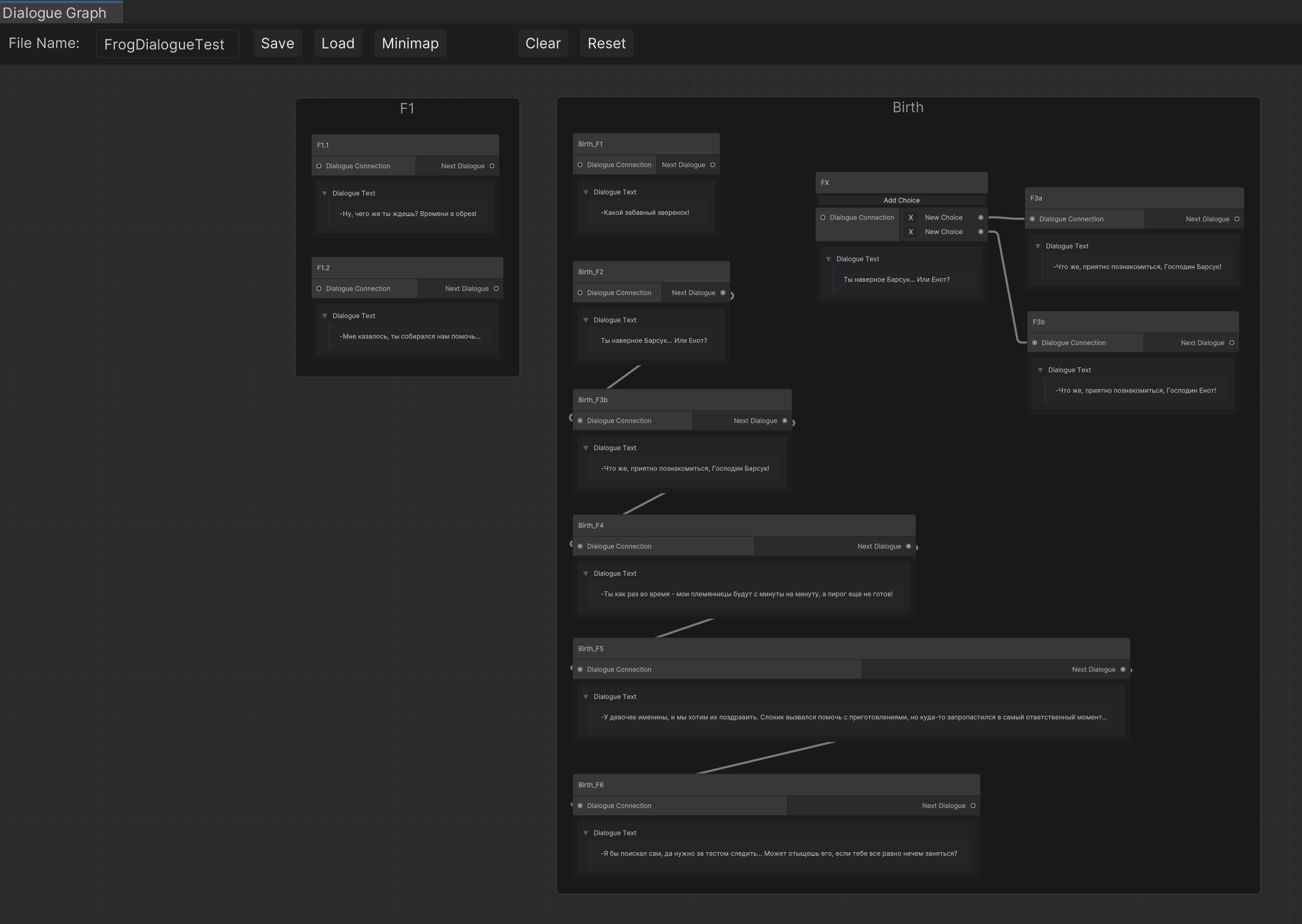Remove first New Choice with X on FX

pos(911,218)
